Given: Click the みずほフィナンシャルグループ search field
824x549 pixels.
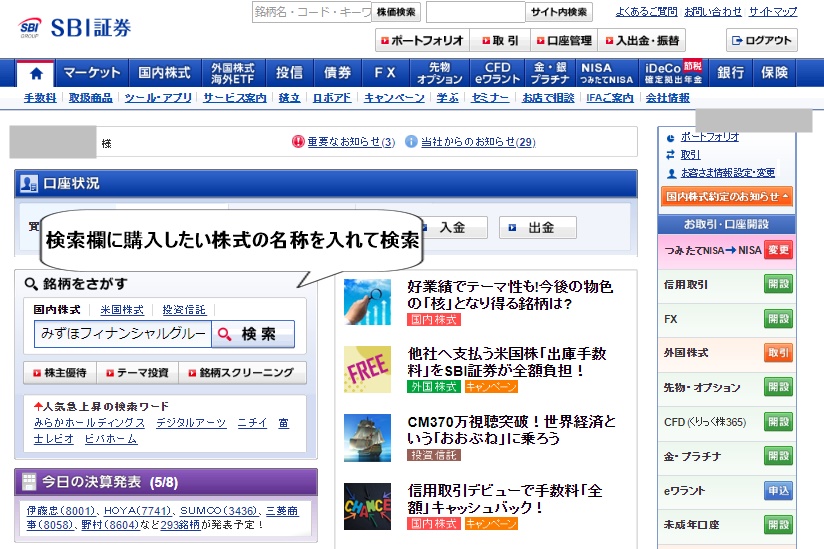Looking at the screenshot, I should tap(123, 334).
